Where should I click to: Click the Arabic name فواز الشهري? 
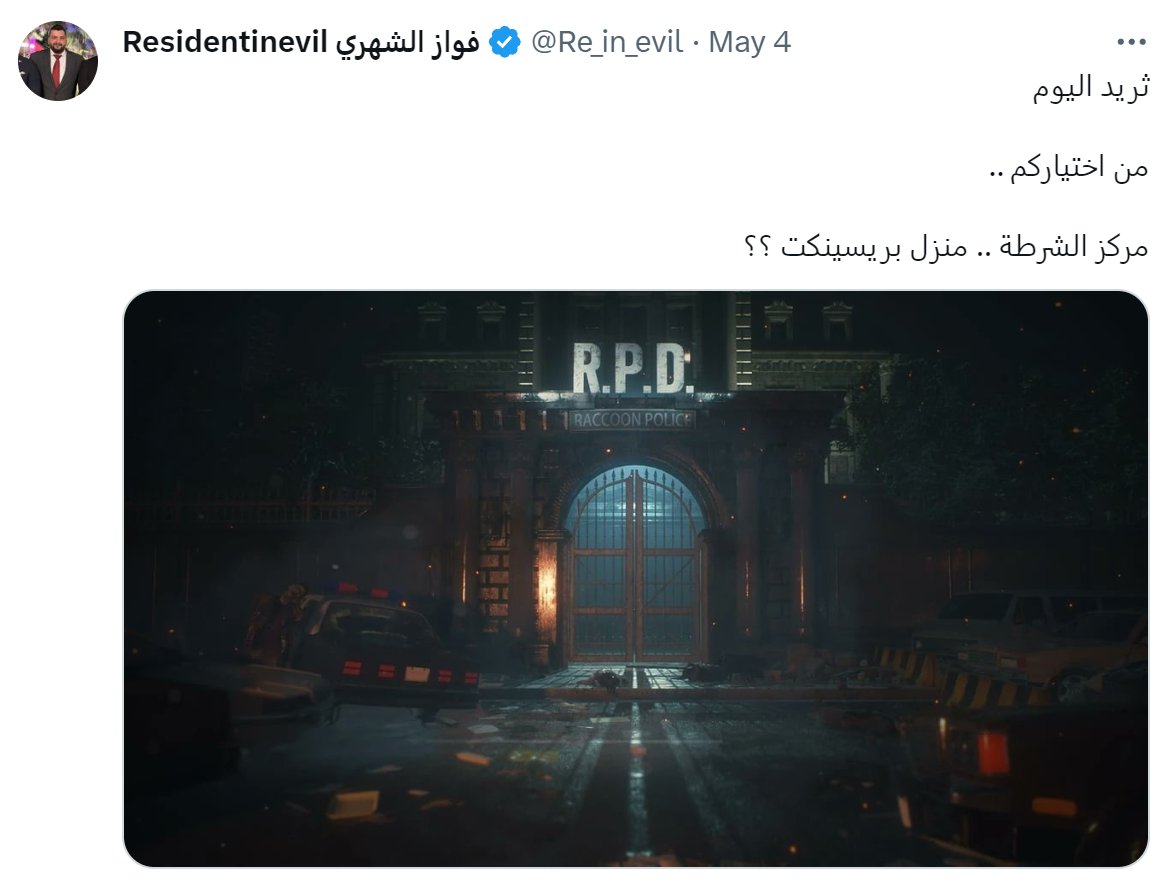408,43
